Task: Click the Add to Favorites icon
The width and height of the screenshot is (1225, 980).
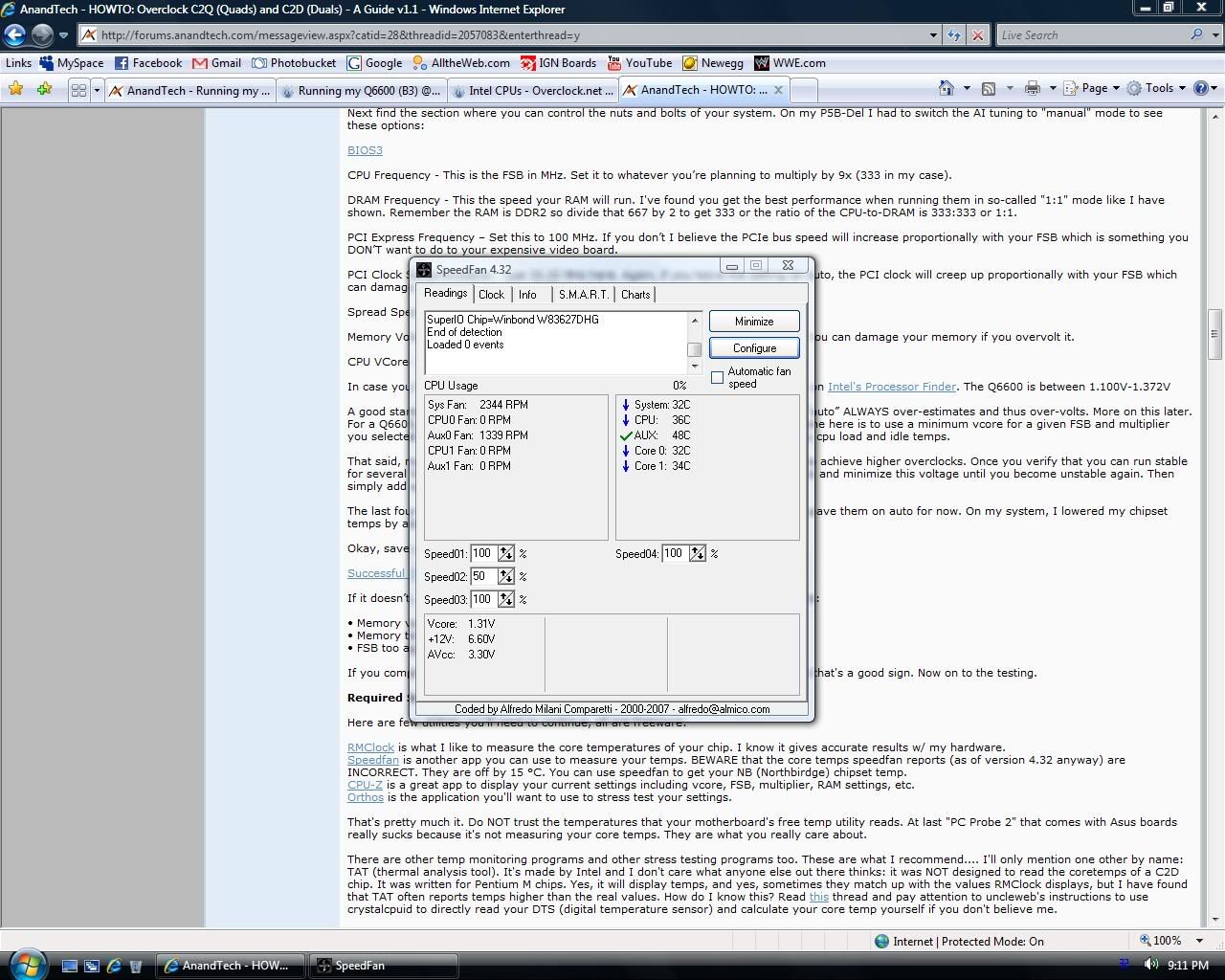Action: [44, 89]
